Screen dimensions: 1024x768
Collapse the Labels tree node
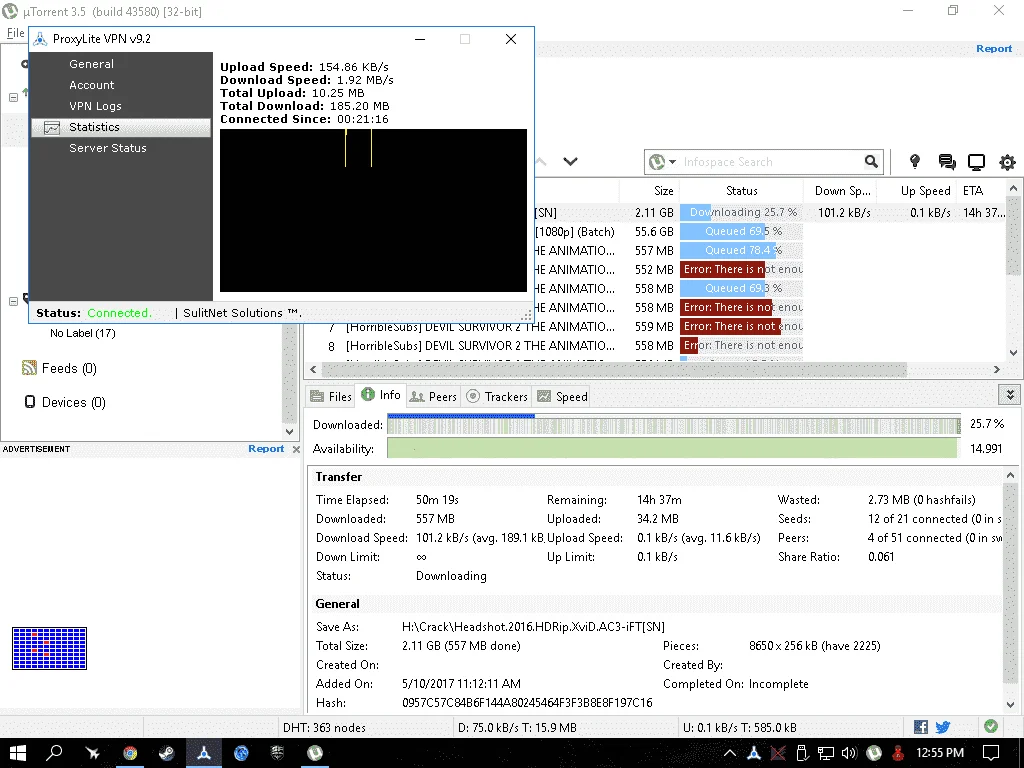[12, 301]
